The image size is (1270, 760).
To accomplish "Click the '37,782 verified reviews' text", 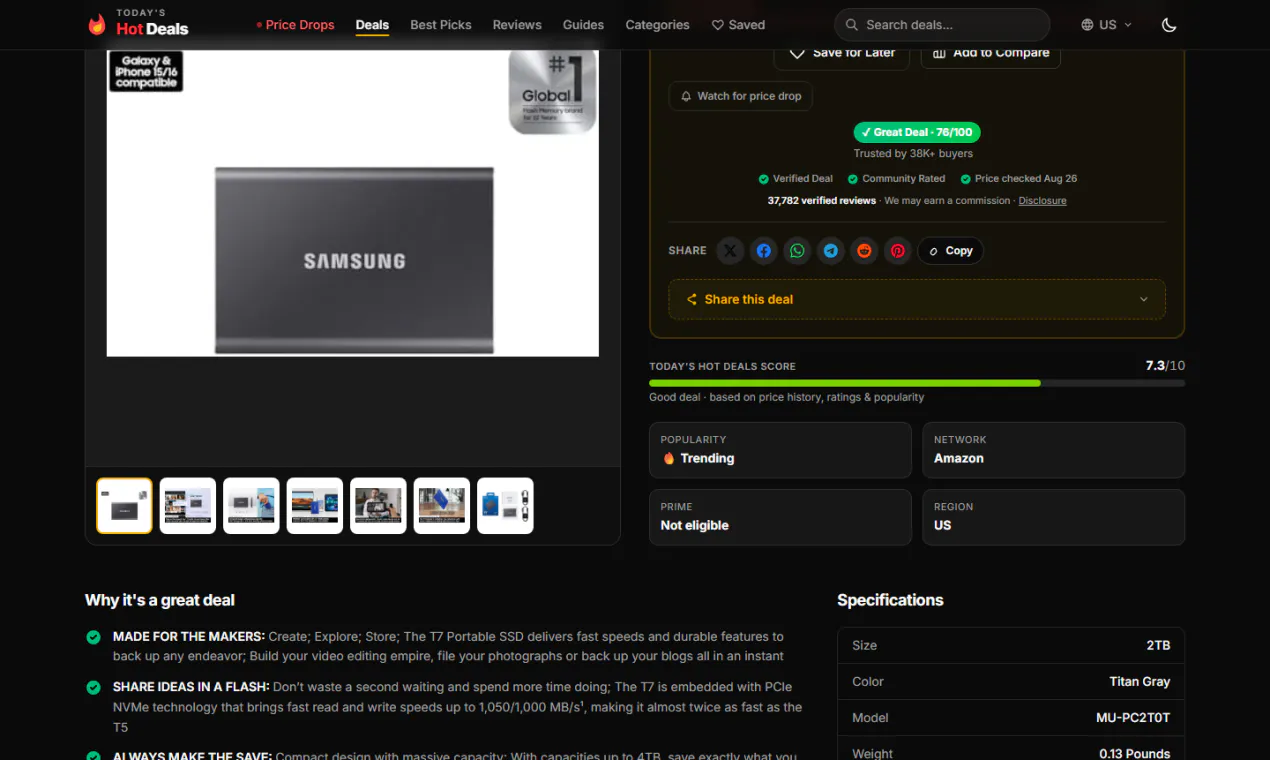I will point(822,201).
